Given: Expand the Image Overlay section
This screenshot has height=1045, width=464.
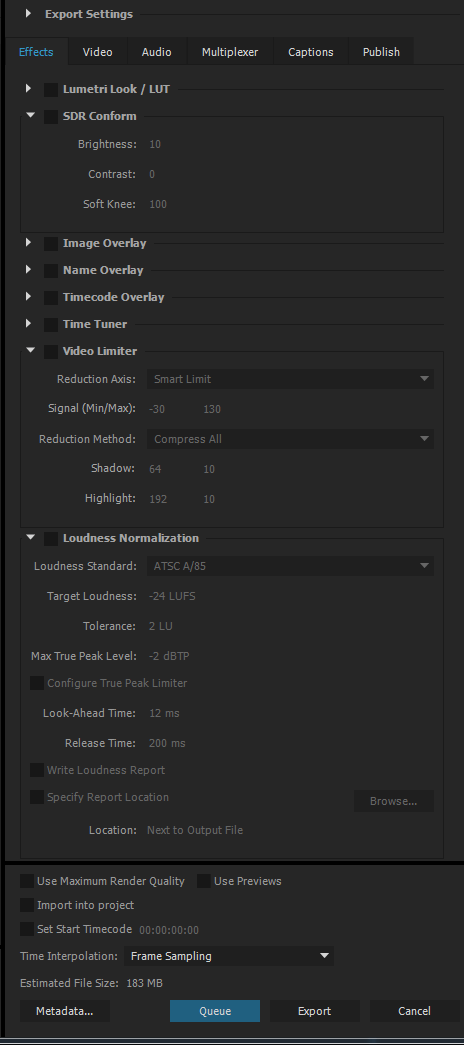Looking at the screenshot, I should [29, 242].
